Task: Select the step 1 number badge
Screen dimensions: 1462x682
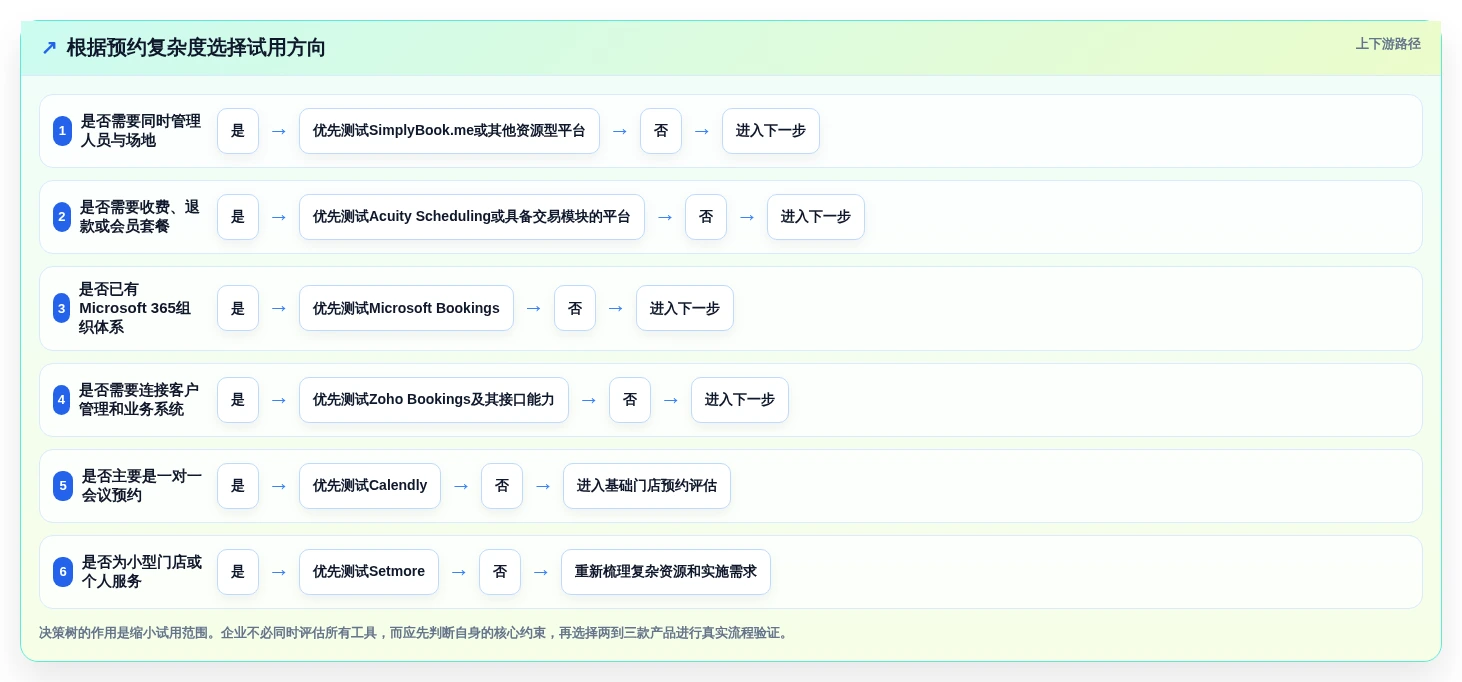Action: point(62,131)
